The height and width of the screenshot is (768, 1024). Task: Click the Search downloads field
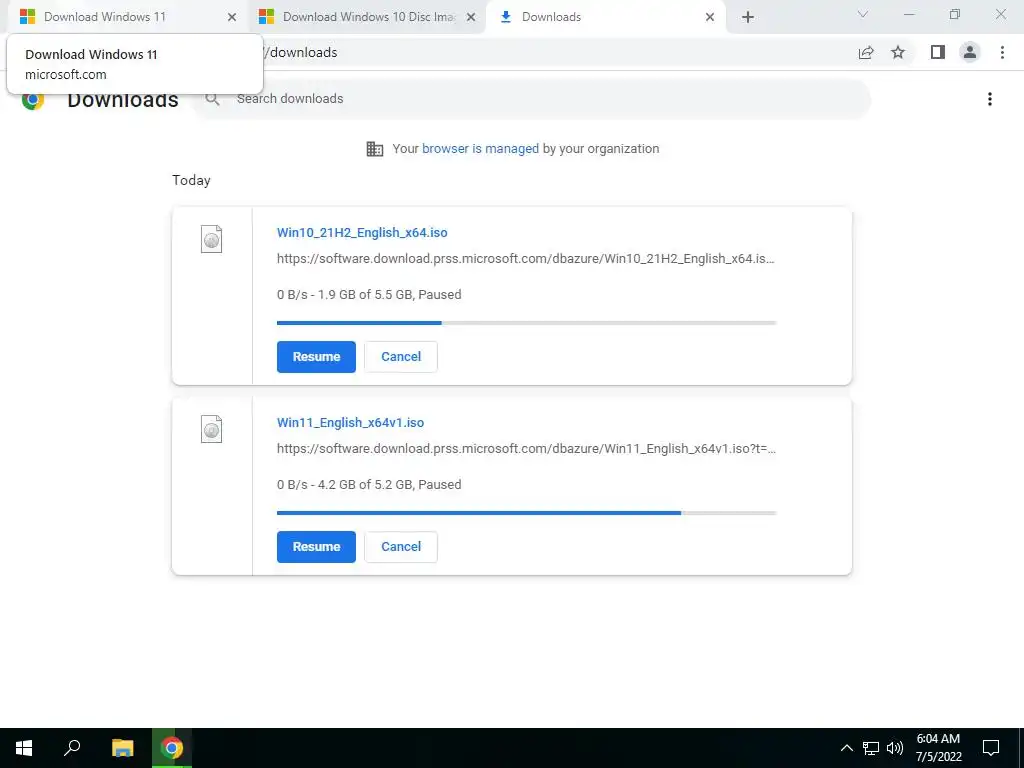coord(532,99)
